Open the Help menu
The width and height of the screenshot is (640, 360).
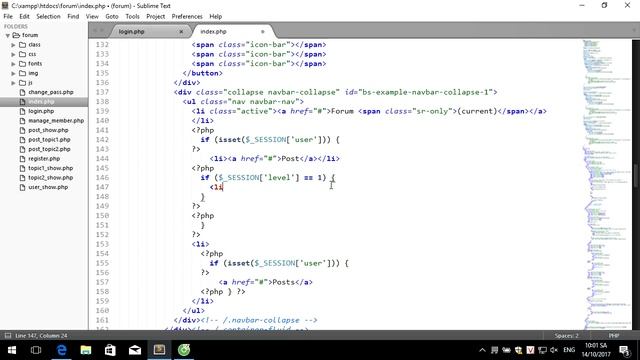(x=216, y=17)
